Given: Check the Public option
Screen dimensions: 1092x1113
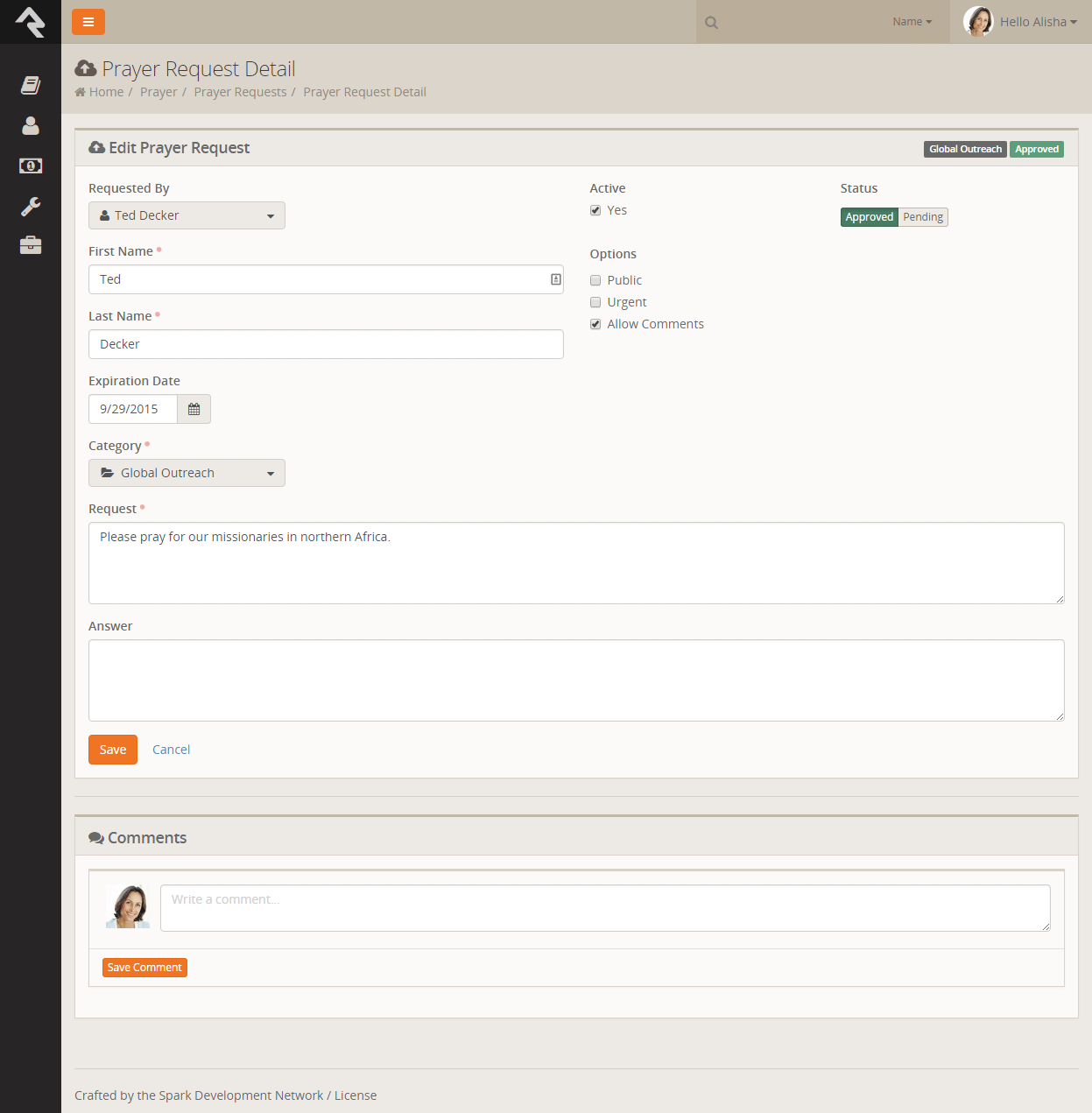Looking at the screenshot, I should tap(595, 280).
